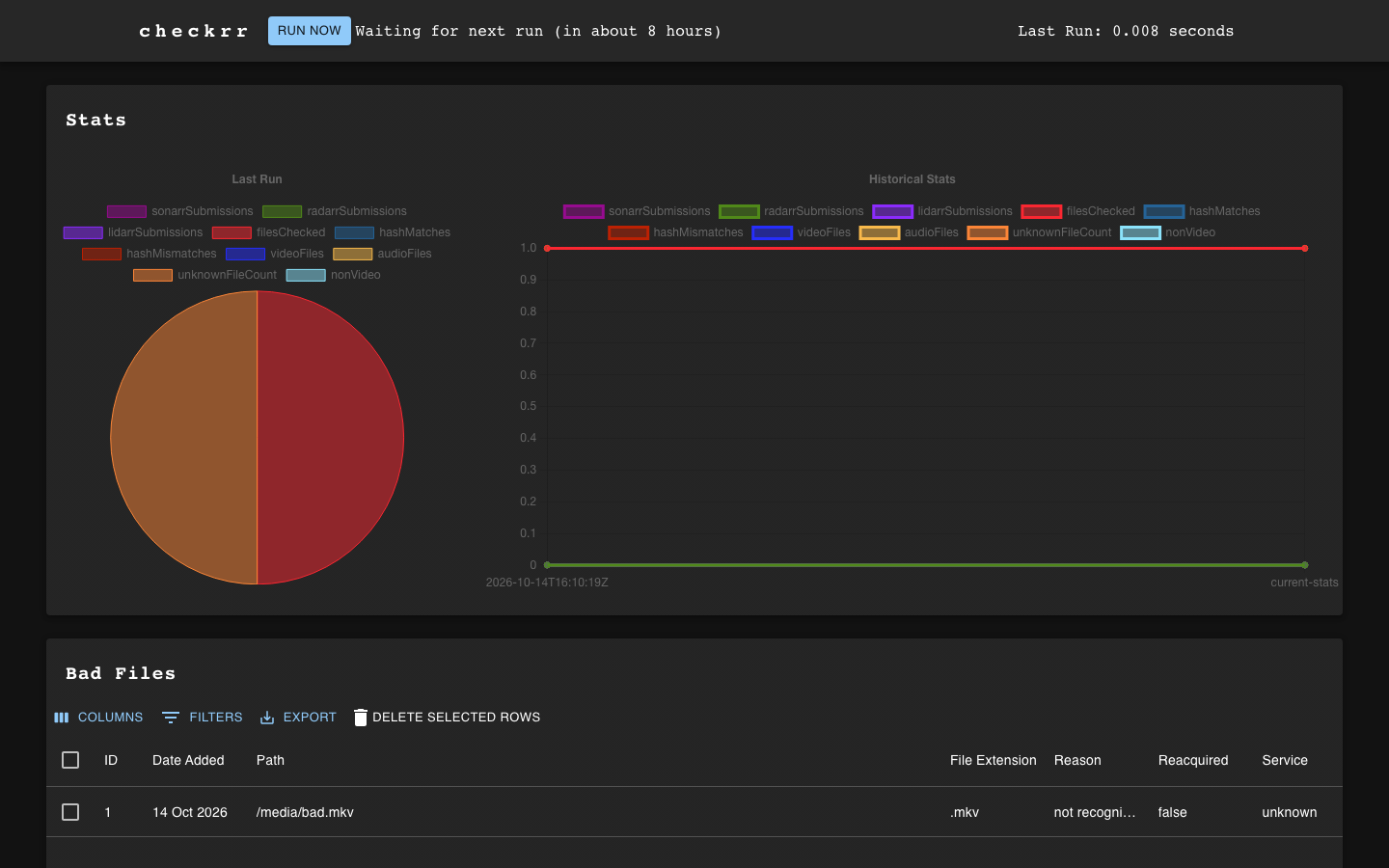Viewport: 1389px width, 868px height.
Task: Click the red filesChecked pie slice
Action: pyautogui.click(x=330, y=438)
